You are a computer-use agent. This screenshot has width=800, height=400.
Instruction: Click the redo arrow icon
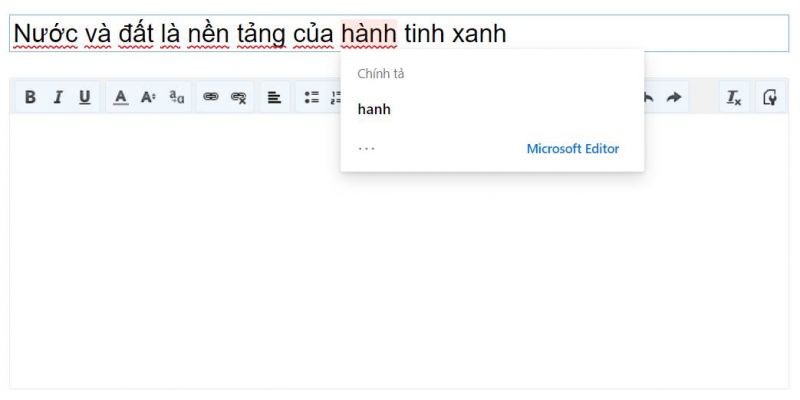pyautogui.click(x=674, y=97)
